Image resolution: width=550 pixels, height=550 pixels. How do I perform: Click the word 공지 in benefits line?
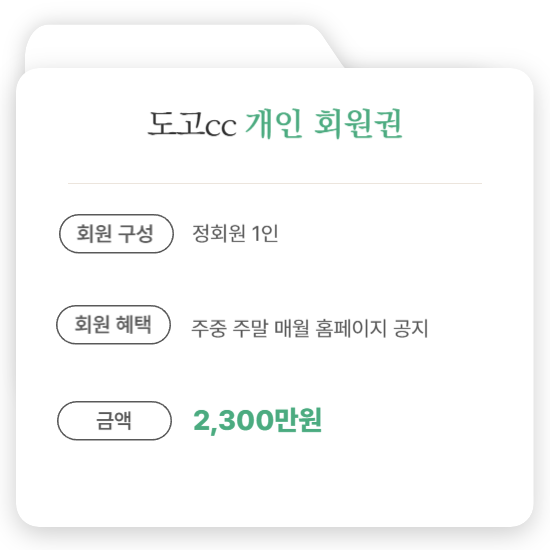(411, 328)
